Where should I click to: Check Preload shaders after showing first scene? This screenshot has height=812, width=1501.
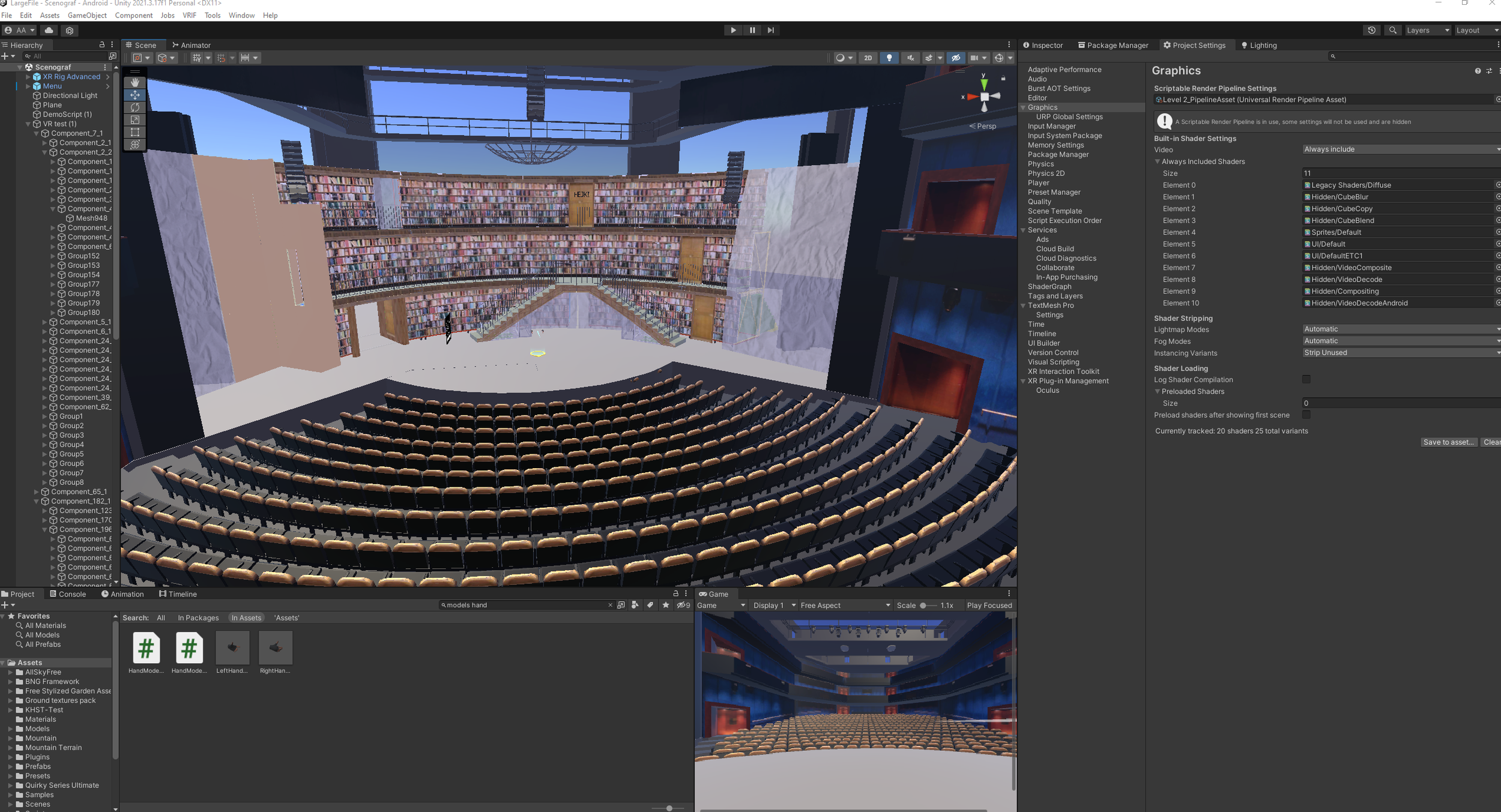tap(1306, 415)
